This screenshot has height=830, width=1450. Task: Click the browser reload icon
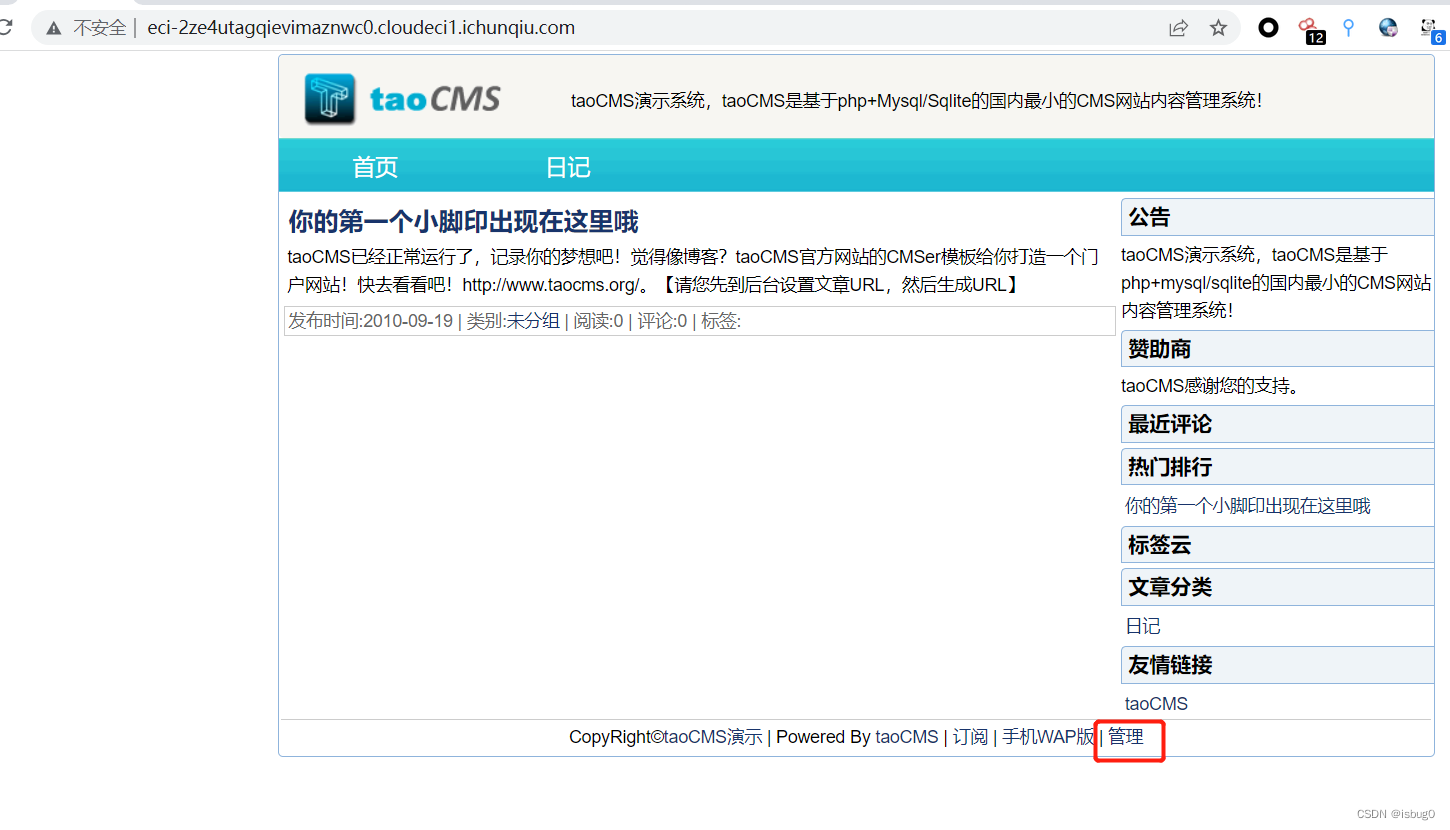pos(3,27)
